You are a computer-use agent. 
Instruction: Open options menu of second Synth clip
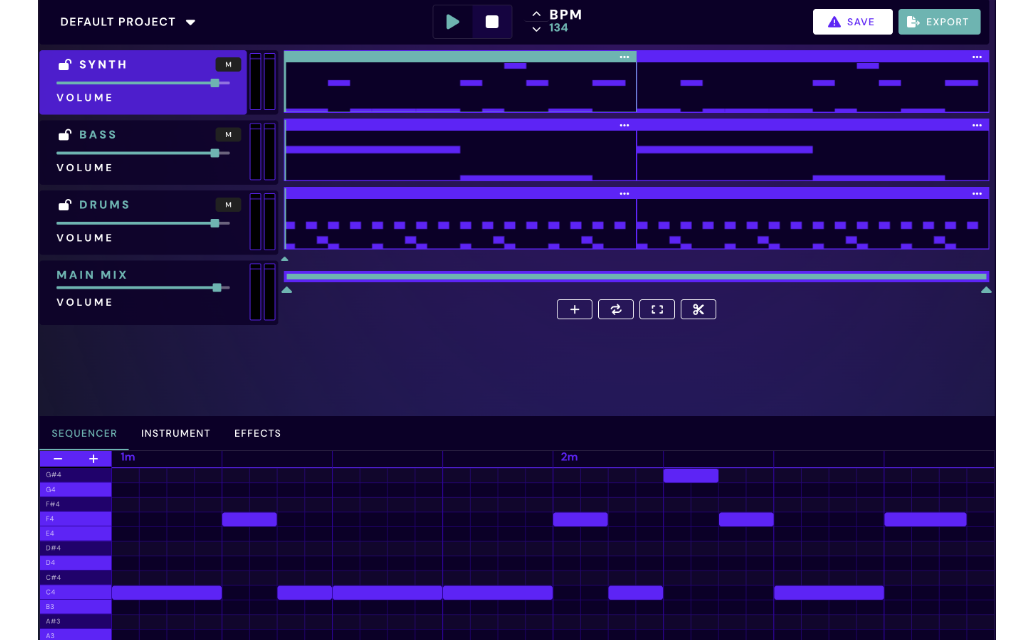(977, 57)
